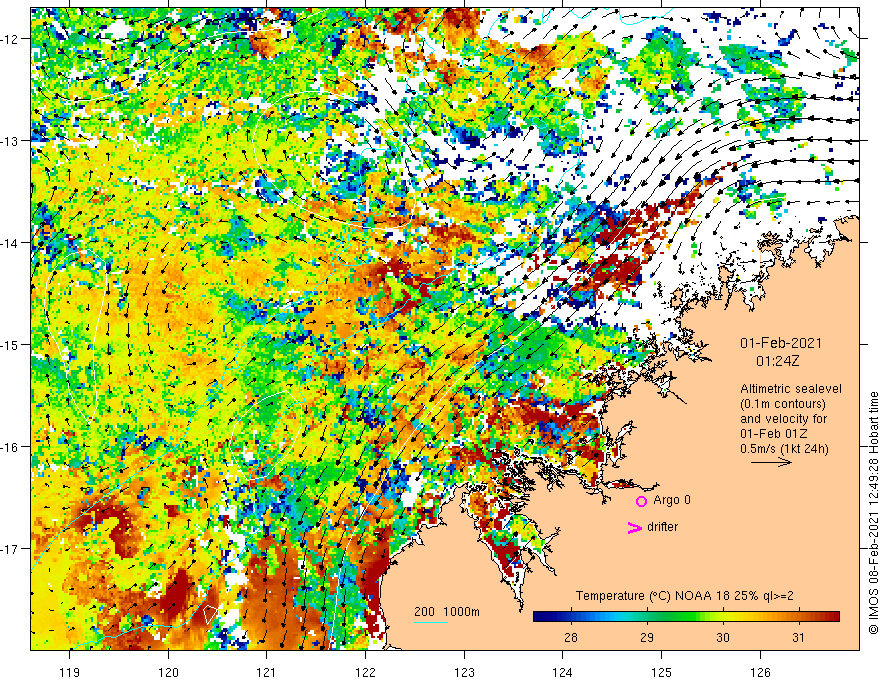The width and height of the screenshot is (880, 680).
Task: Click the 'Argo 0' legend label
Action: [672, 500]
